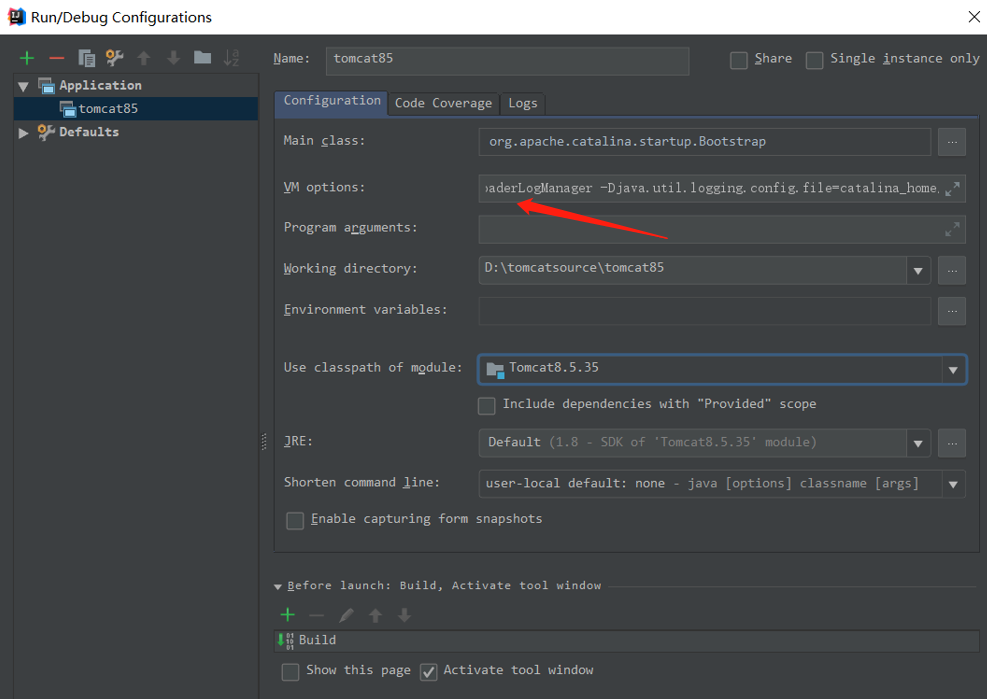
Task: Create a new folder for configurations
Action: click(x=202, y=58)
